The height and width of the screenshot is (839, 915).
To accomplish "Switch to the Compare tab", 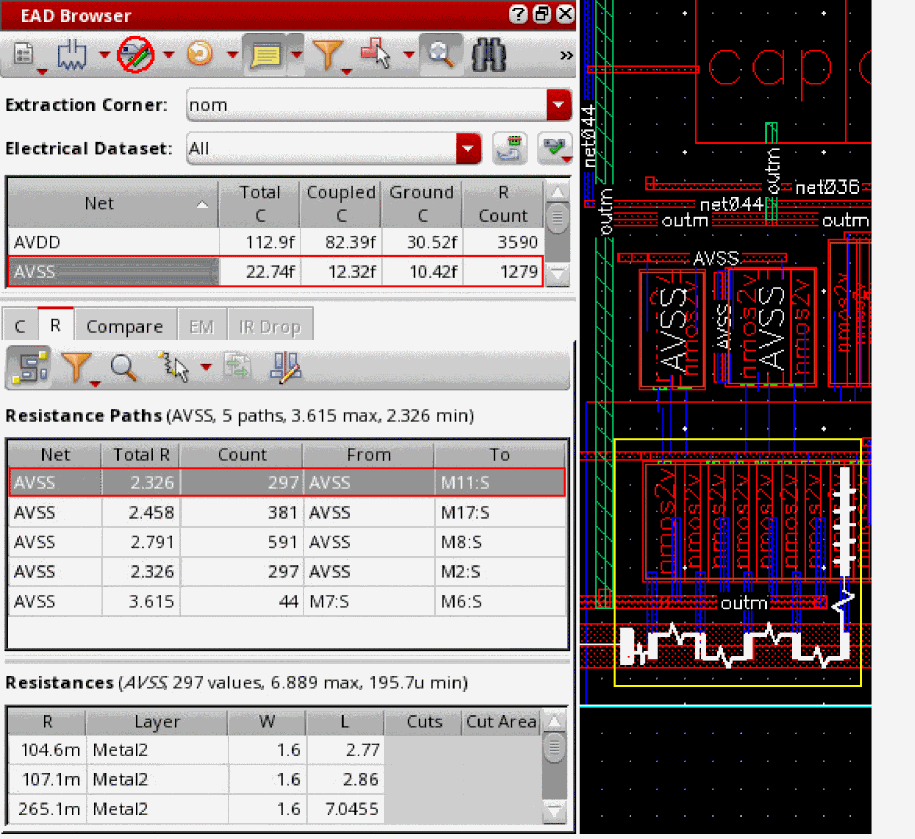I will pyautogui.click(x=124, y=326).
